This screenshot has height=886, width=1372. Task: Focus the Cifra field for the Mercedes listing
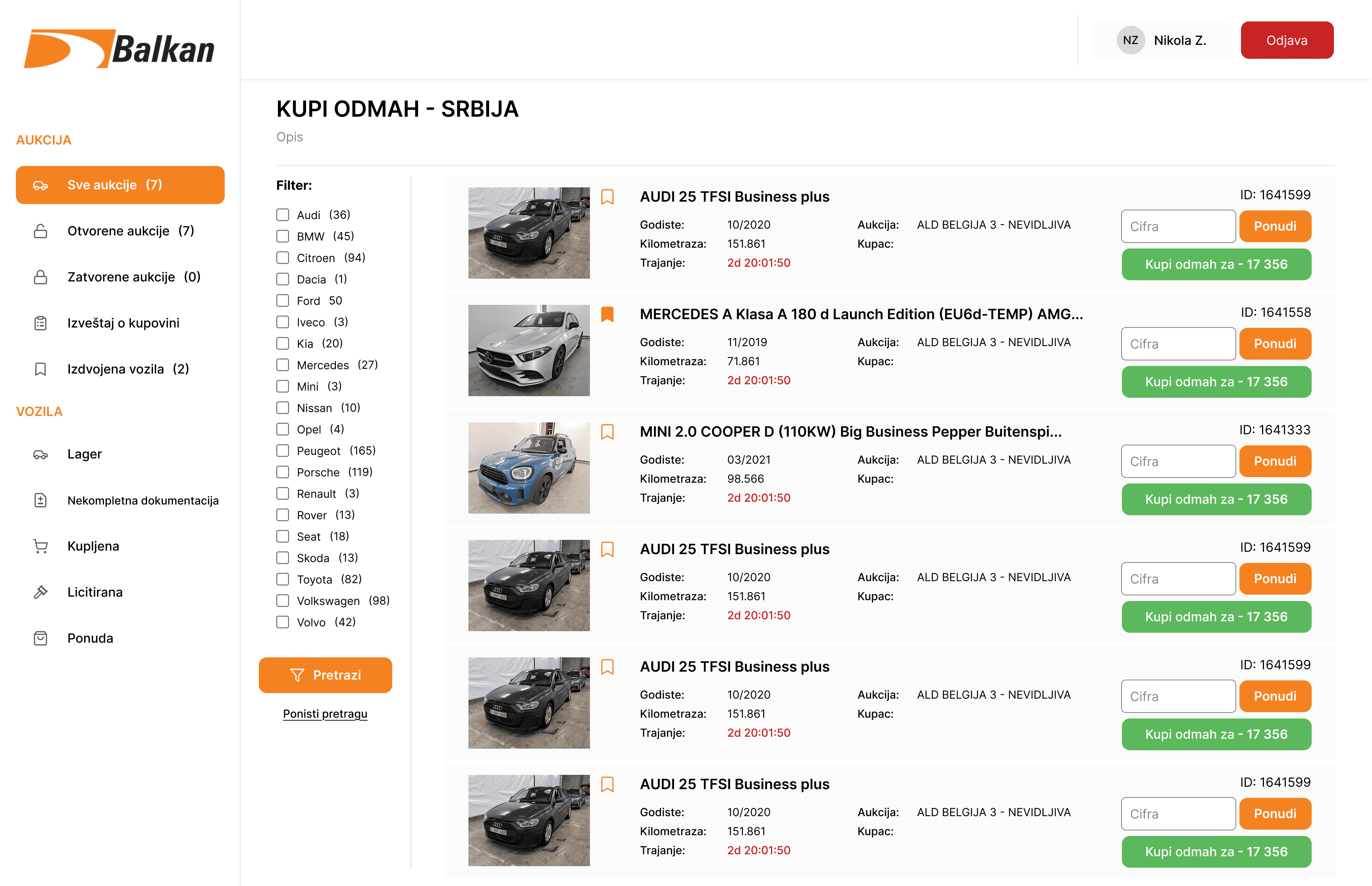click(1178, 344)
